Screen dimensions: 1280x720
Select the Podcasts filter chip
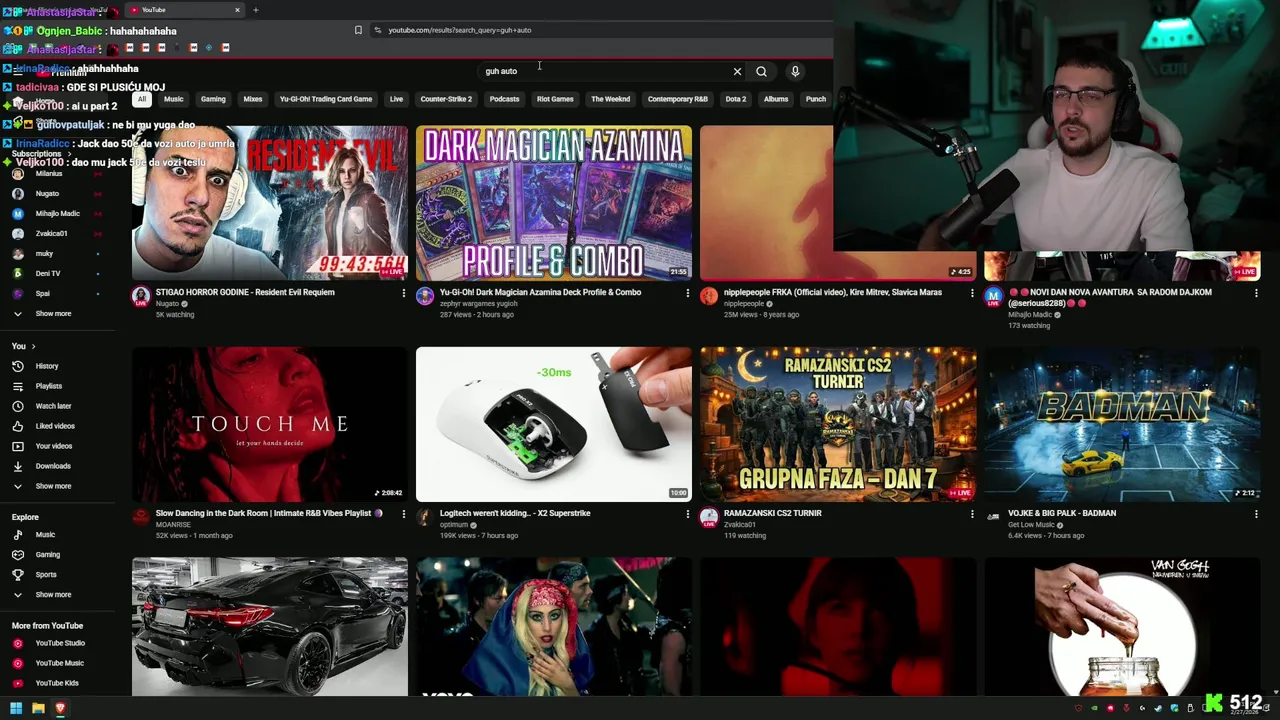[504, 99]
